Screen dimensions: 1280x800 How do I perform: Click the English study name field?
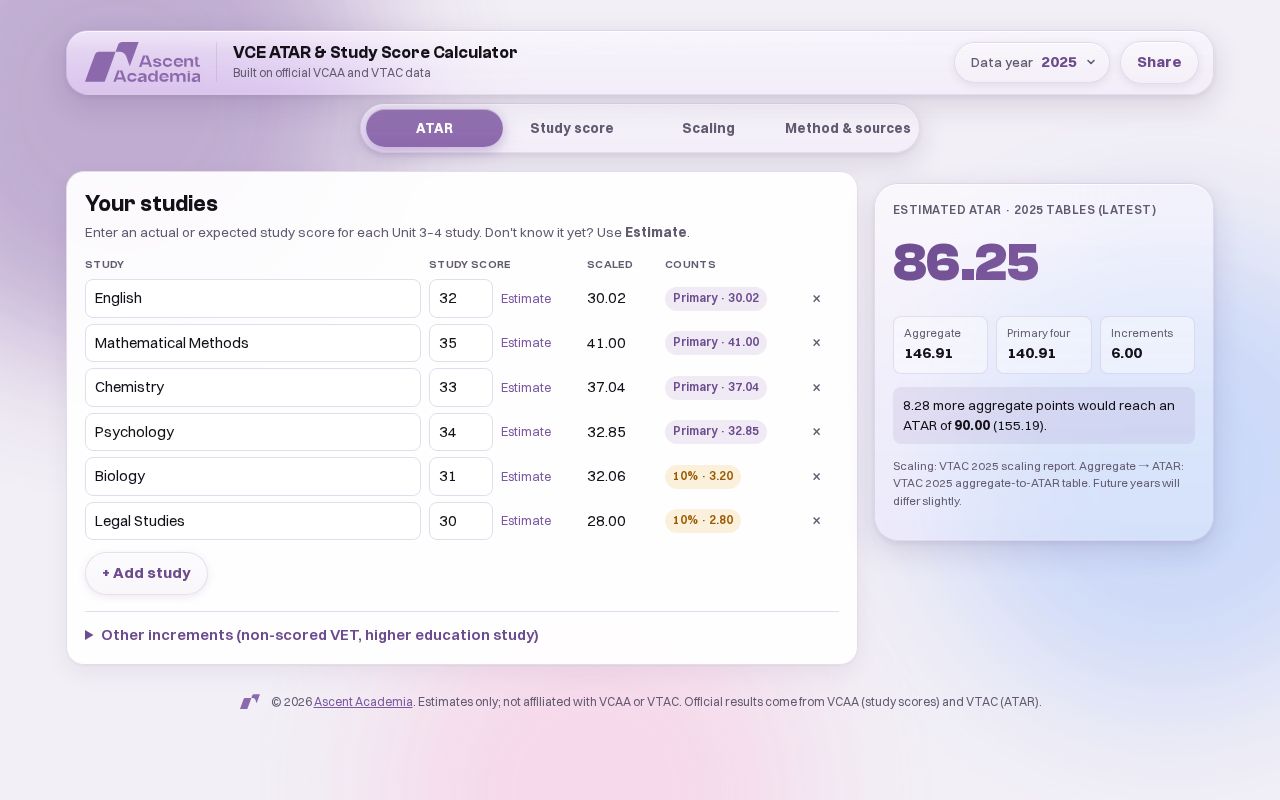coord(253,299)
